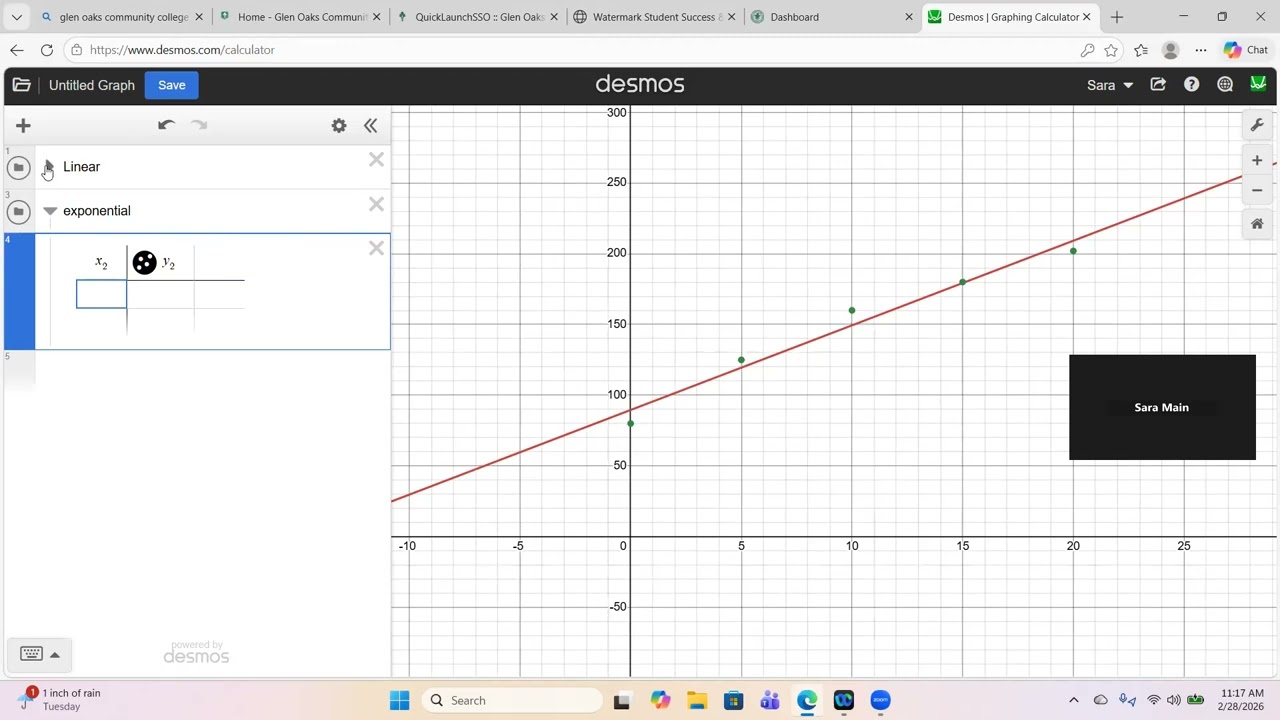The image size is (1280, 720).
Task: Open language globe menu
Action: point(1224,85)
